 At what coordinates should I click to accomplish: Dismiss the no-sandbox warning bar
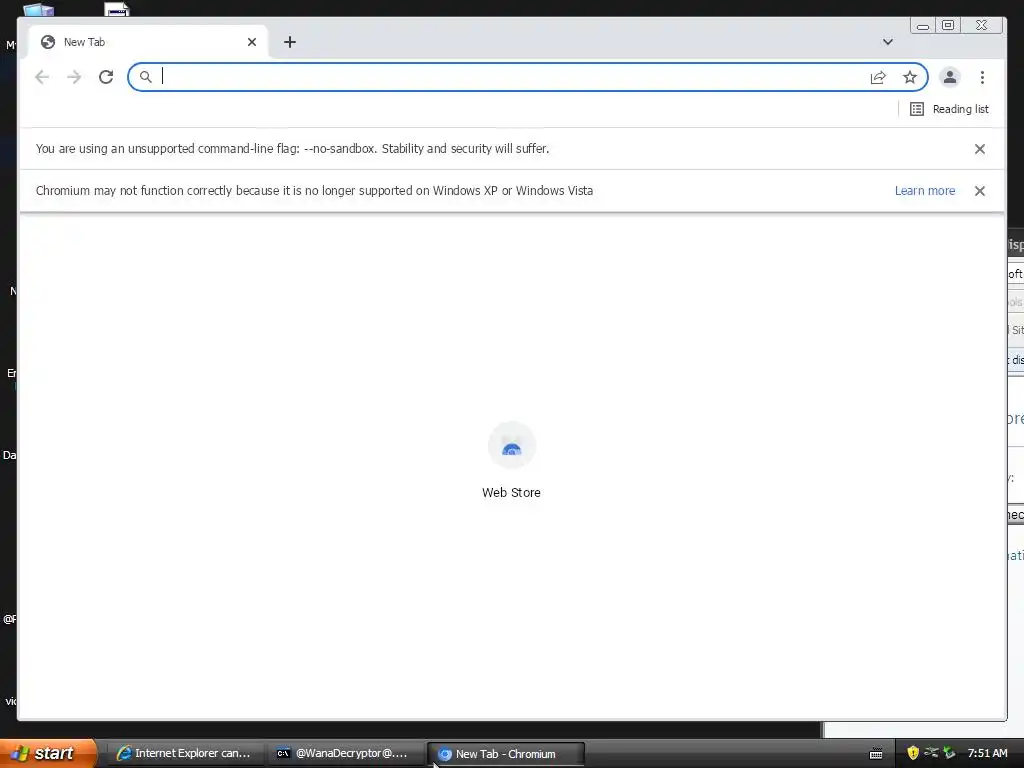pyautogui.click(x=980, y=149)
